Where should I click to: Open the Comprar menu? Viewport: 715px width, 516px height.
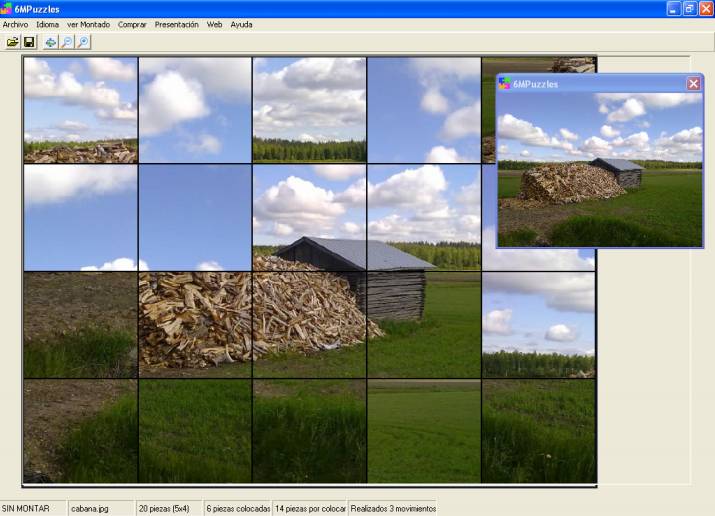coord(132,25)
